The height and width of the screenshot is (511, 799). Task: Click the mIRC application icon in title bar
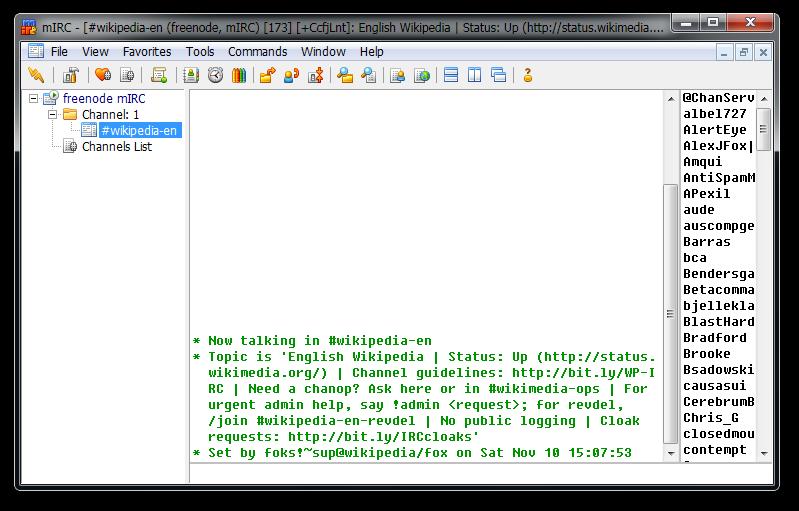tap(29, 28)
